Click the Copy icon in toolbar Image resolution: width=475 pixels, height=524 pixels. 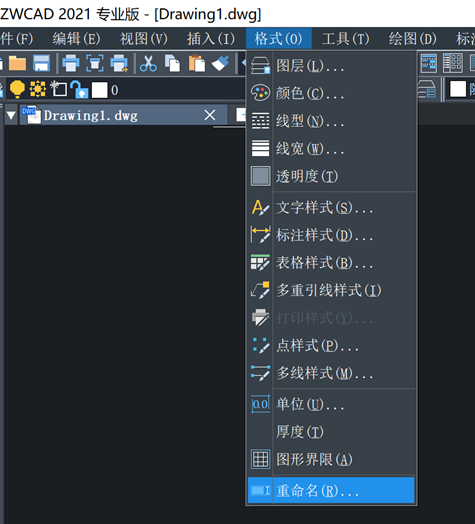(172, 63)
